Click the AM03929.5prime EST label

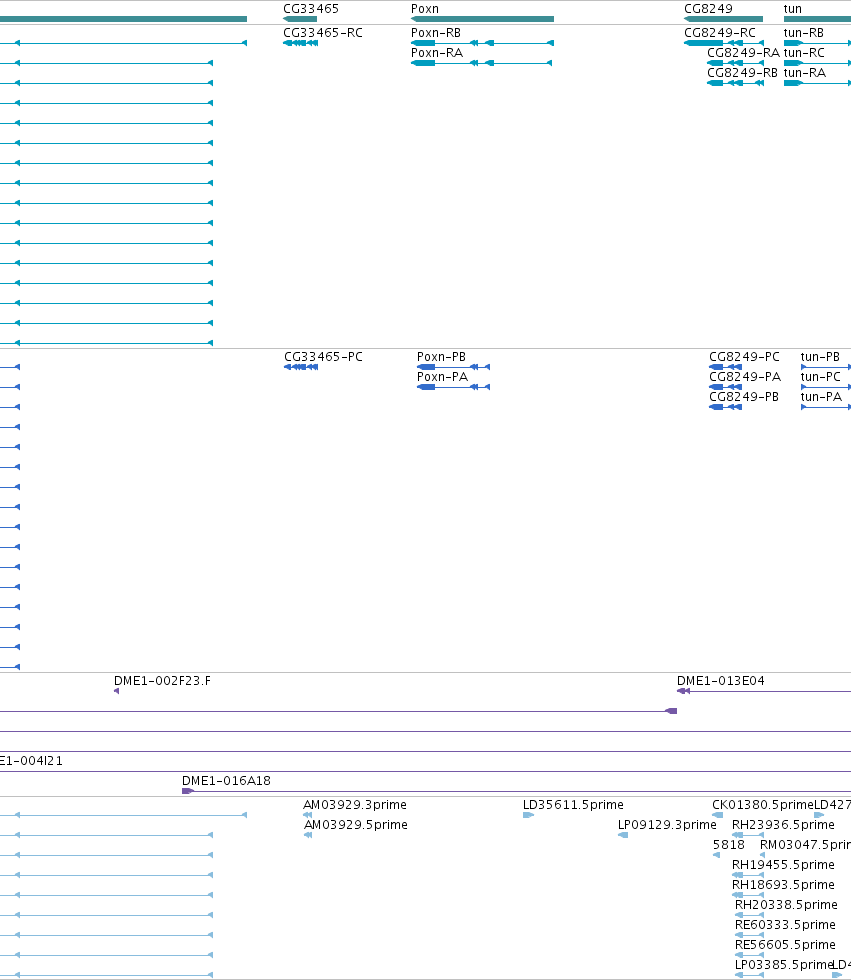356,824
